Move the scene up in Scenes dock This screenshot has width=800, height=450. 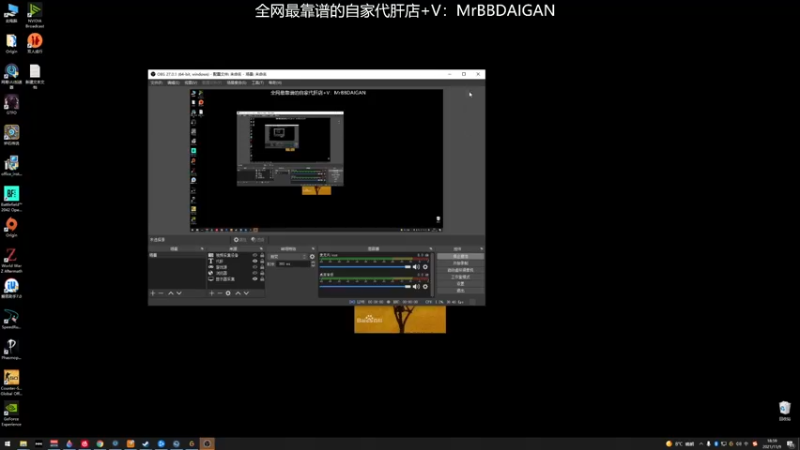pos(171,293)
